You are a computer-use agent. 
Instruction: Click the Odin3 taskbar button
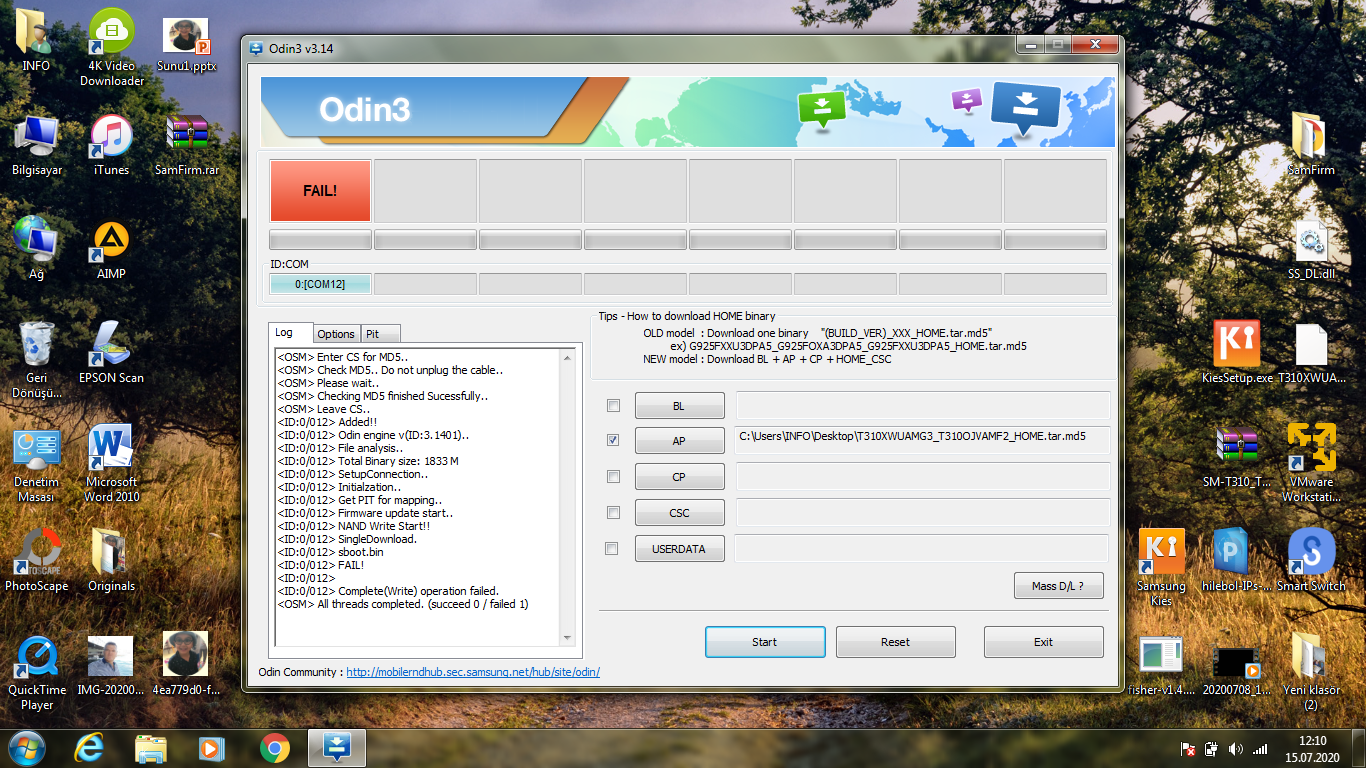click(337, 747)
